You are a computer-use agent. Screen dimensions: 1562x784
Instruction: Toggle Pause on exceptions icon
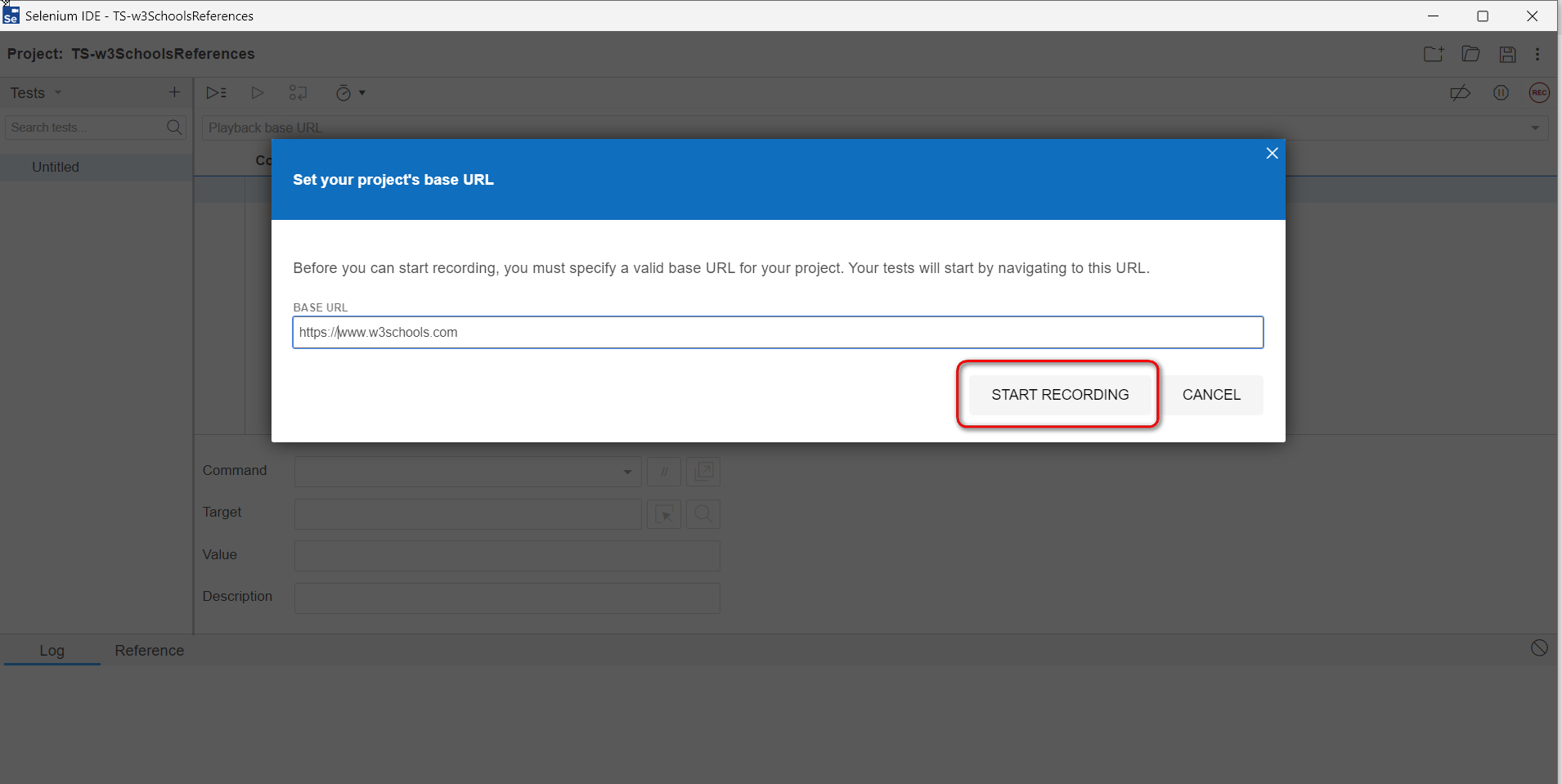[x=1501, y=93]
